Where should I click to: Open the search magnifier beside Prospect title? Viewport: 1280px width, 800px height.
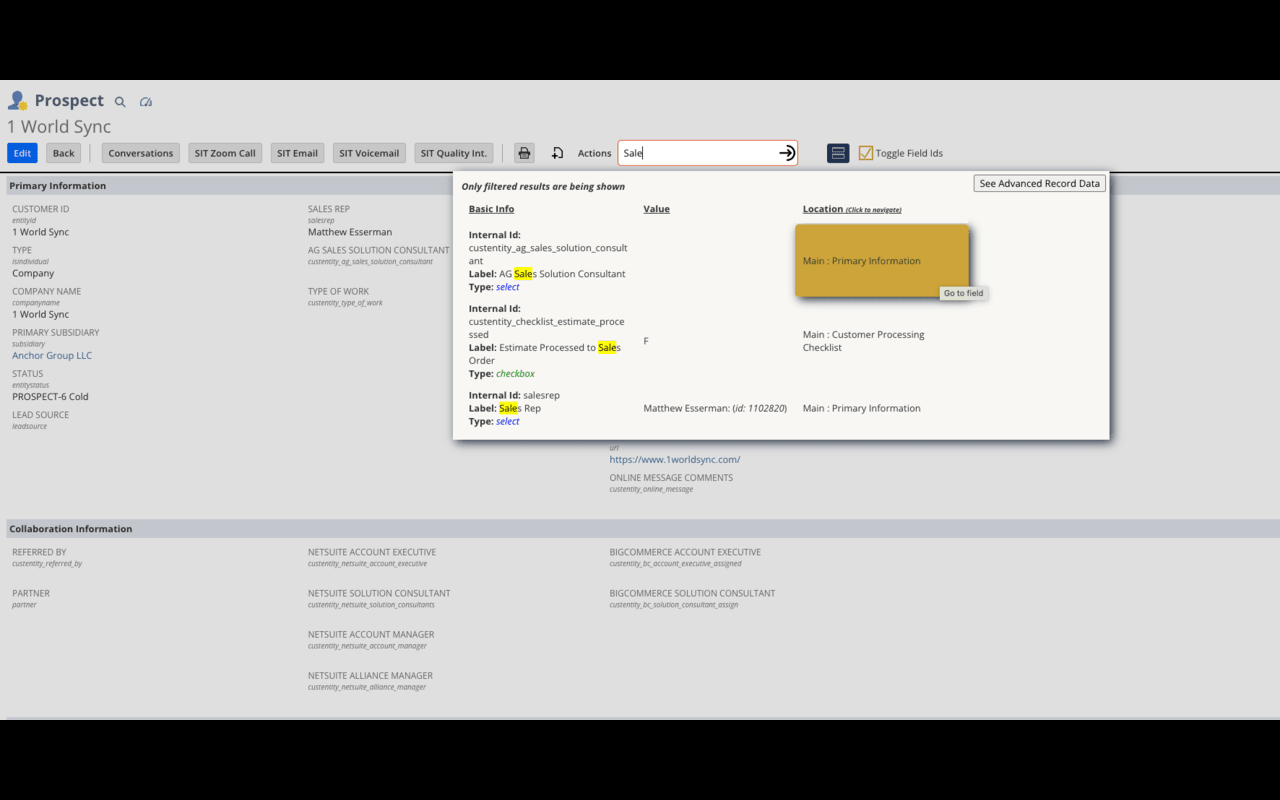coord(120,101)
